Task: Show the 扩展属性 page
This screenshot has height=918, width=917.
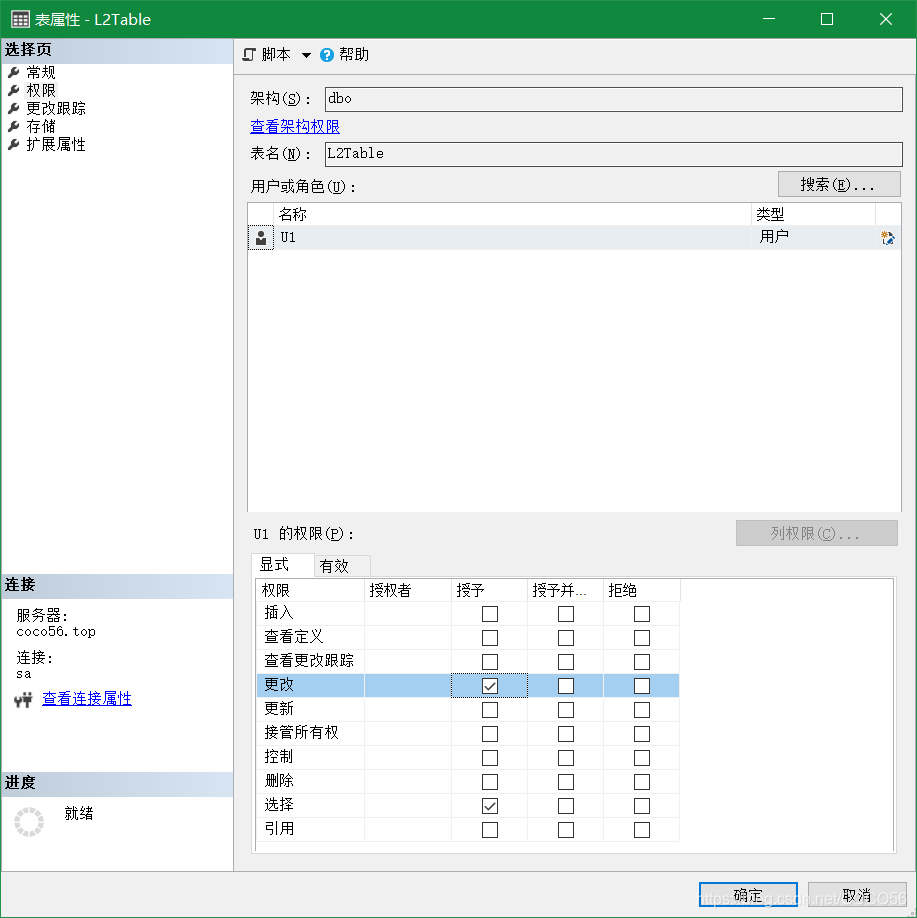Action: pos(56,145)
